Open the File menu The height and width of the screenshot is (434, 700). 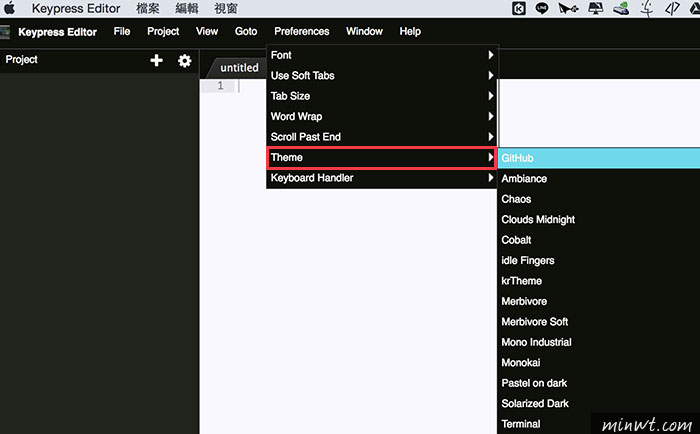pyautogui.click(x=122, y=31)
